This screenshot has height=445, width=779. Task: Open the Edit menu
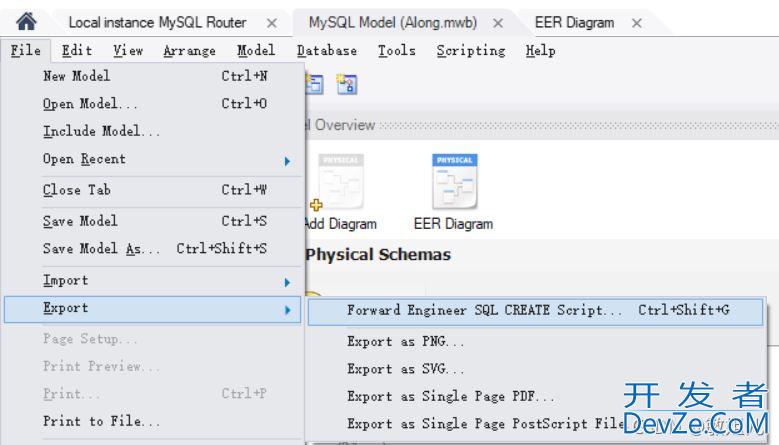pos(77,50)
